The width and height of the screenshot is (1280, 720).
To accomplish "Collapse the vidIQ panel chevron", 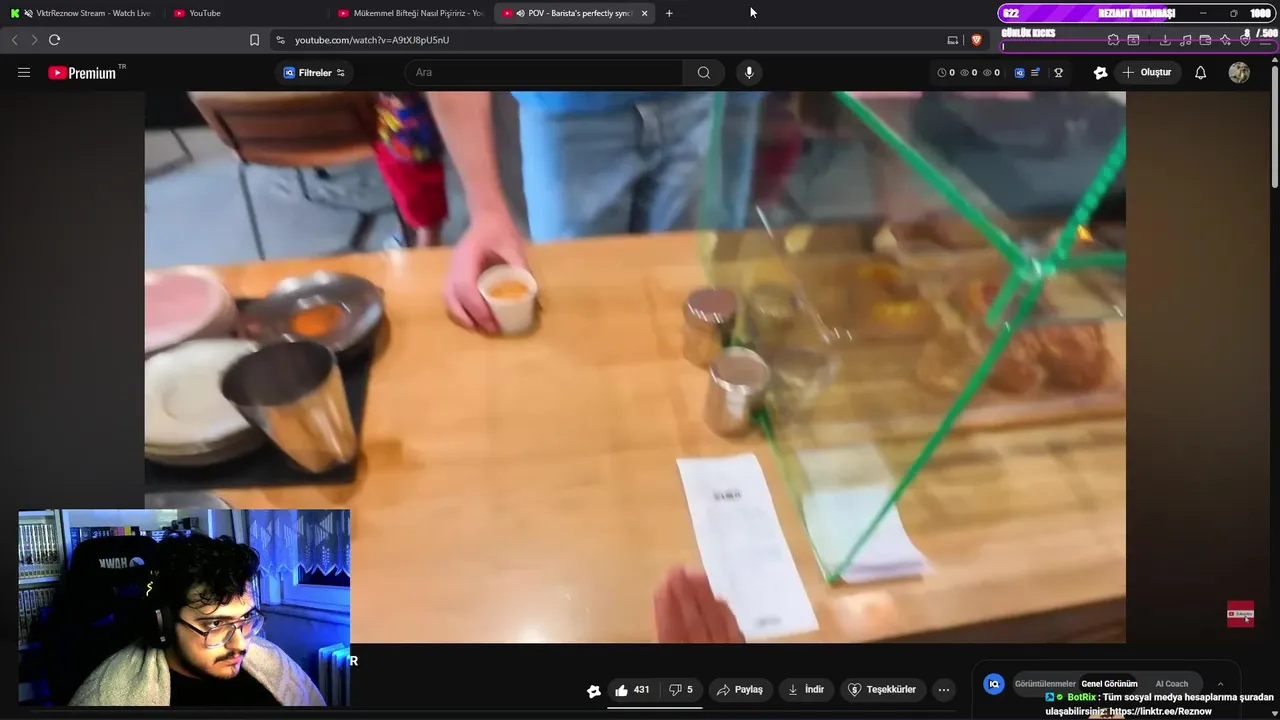I will coord(1220,684).
